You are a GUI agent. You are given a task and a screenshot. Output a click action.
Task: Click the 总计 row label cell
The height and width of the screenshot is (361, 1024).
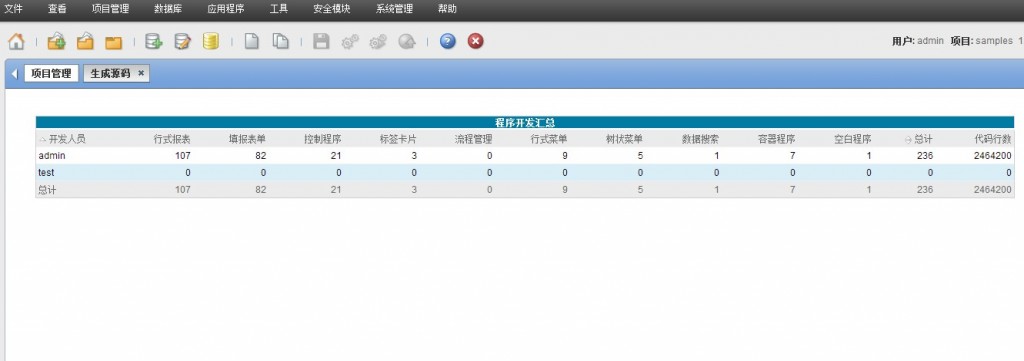(x=47, y=189)
